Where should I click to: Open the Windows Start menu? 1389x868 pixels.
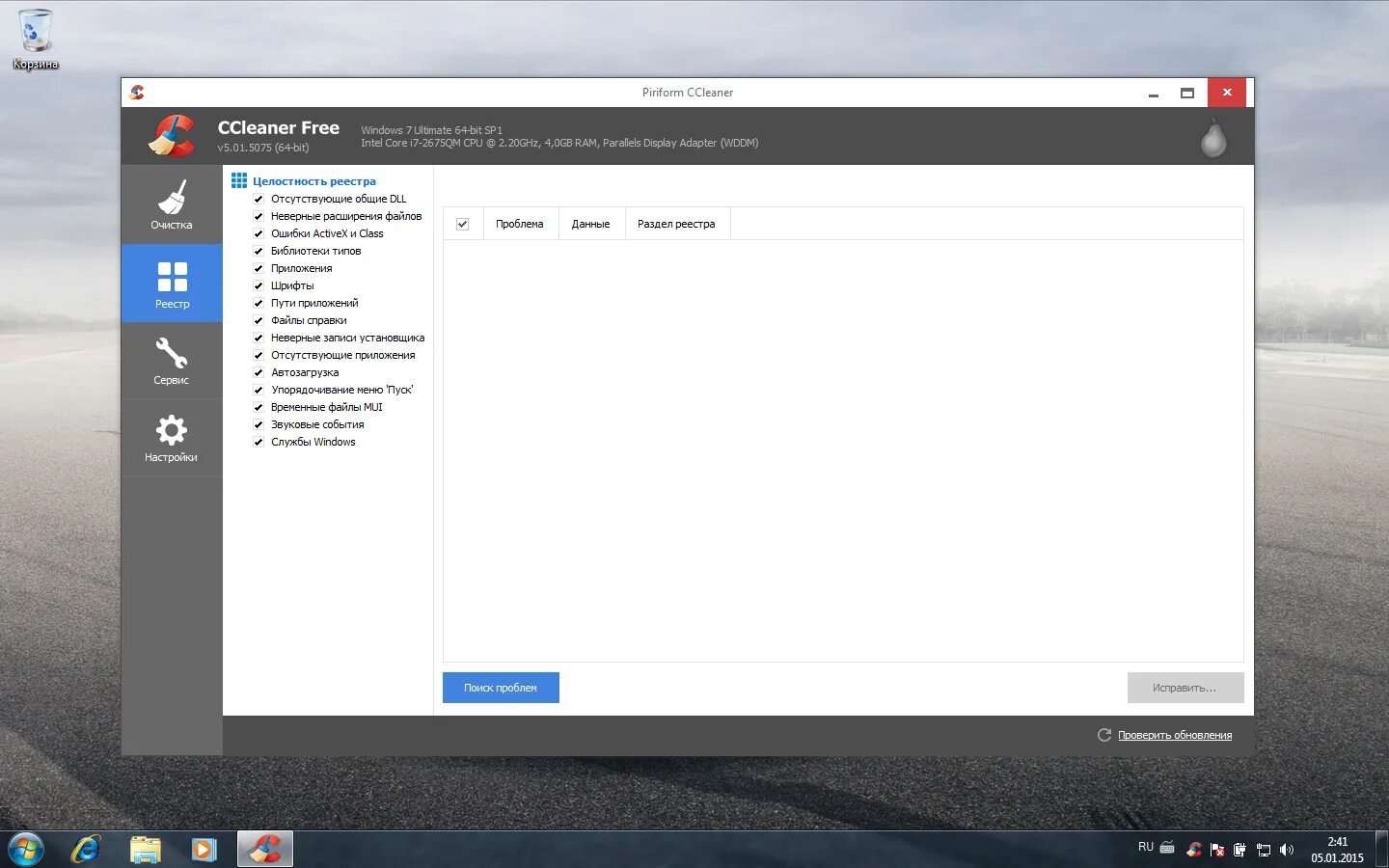pyautogui.click(x=26, y=850)
